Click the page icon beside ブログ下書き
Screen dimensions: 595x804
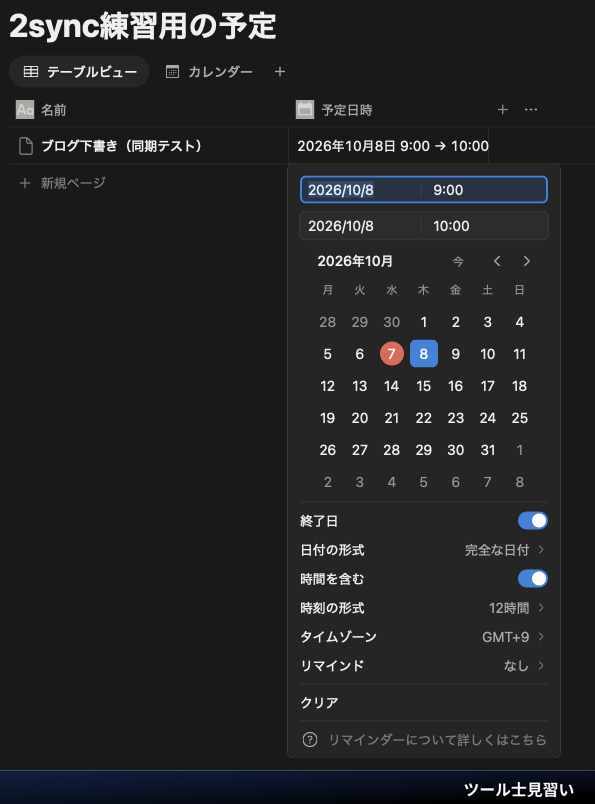26,146
